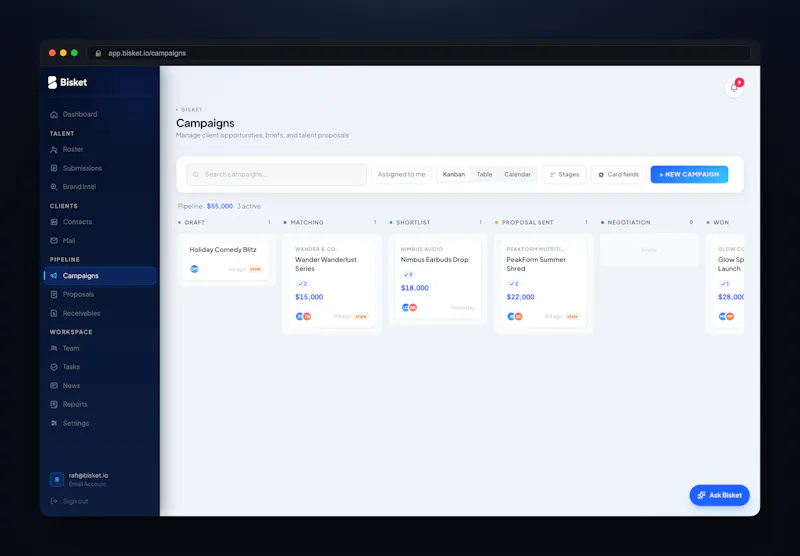This screenshot has height=556, width=800.
Task: Click the $18,000 campaign value
Action: coord(415,288)
